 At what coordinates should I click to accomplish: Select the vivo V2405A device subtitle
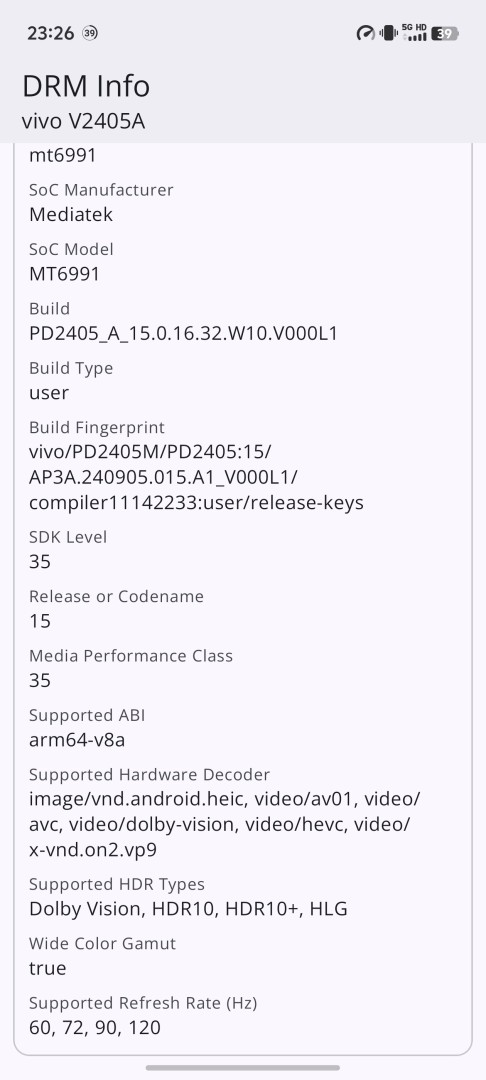click(83, 122)
